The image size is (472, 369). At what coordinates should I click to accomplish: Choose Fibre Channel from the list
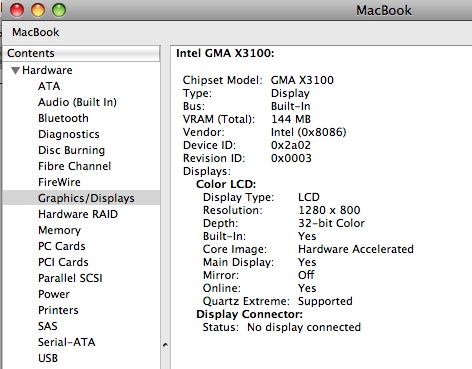point(74,166)
